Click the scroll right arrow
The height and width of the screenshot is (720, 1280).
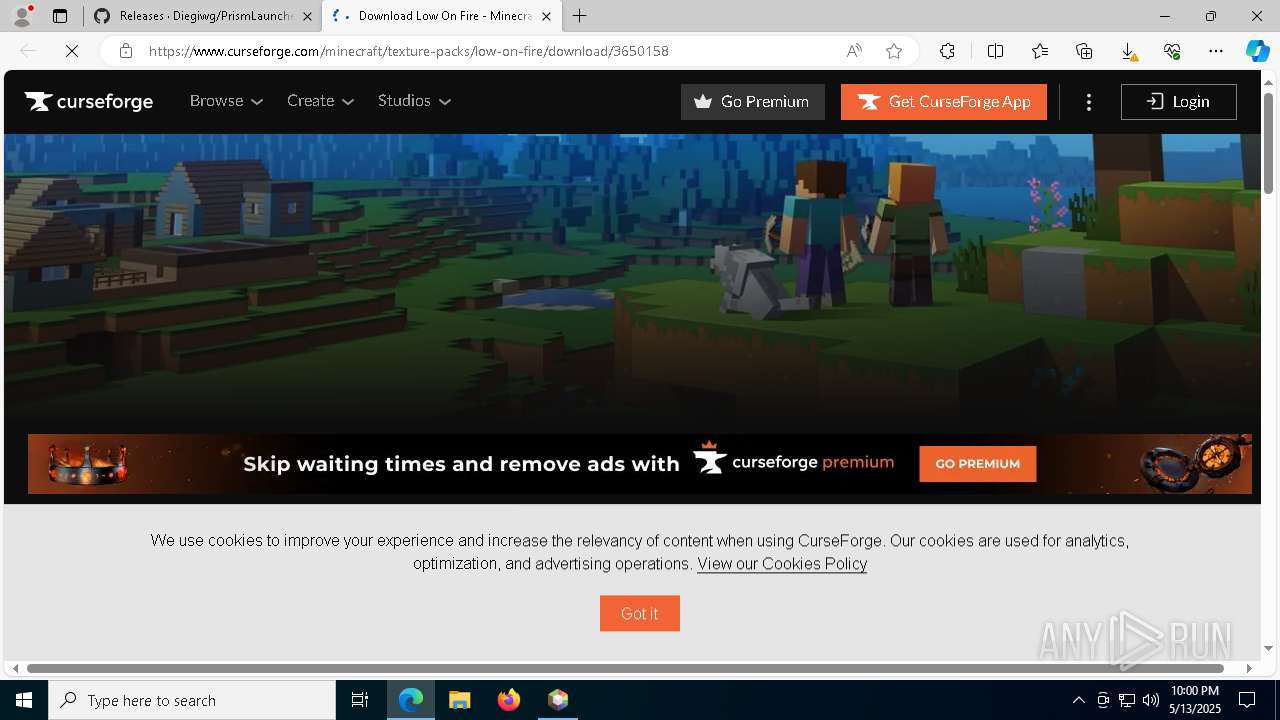pos(1249,668)
